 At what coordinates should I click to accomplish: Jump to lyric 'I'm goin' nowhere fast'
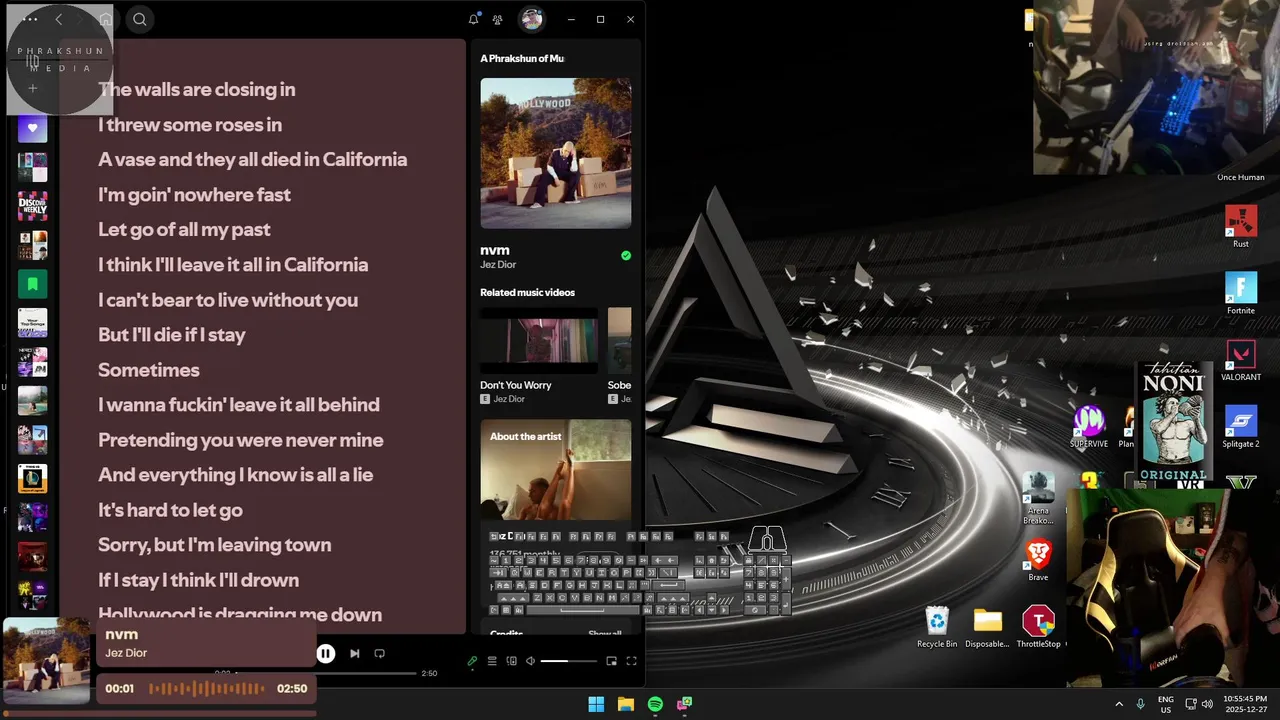(194, 195)
